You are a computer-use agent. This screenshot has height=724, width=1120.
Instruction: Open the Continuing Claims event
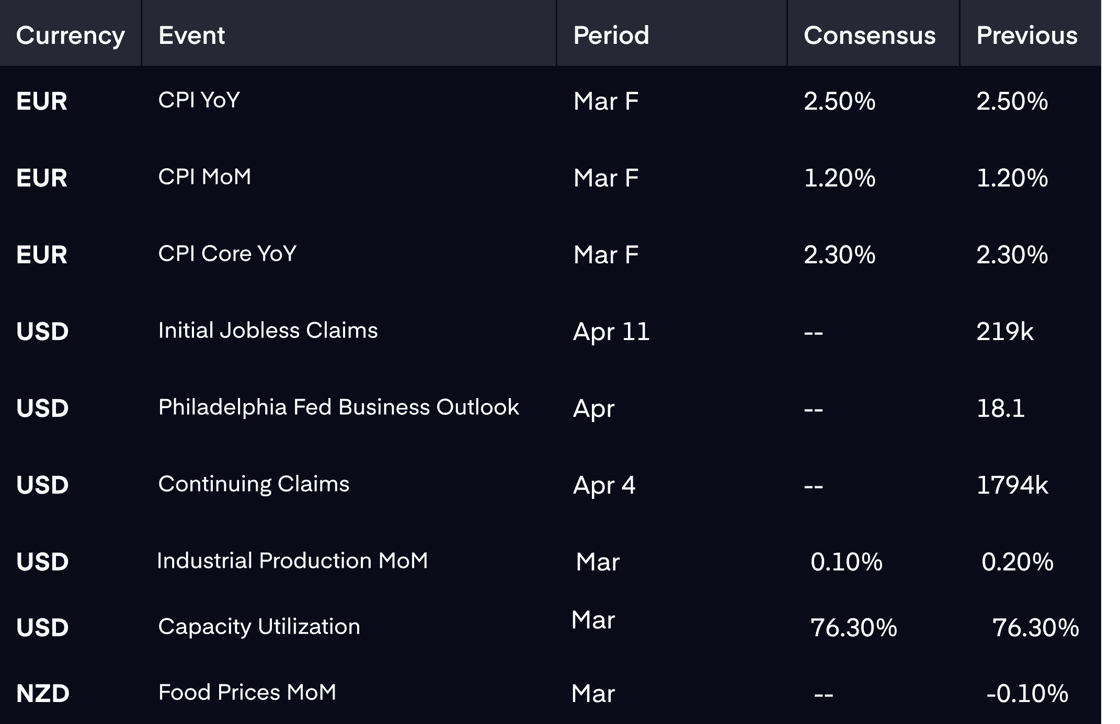254,484
